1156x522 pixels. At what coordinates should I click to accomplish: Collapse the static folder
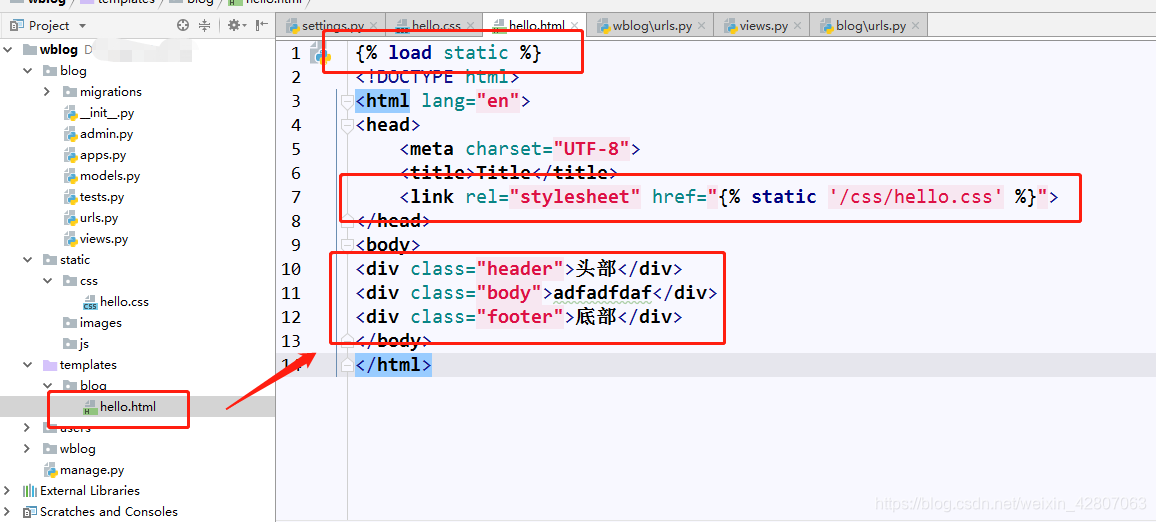[28, 260]
